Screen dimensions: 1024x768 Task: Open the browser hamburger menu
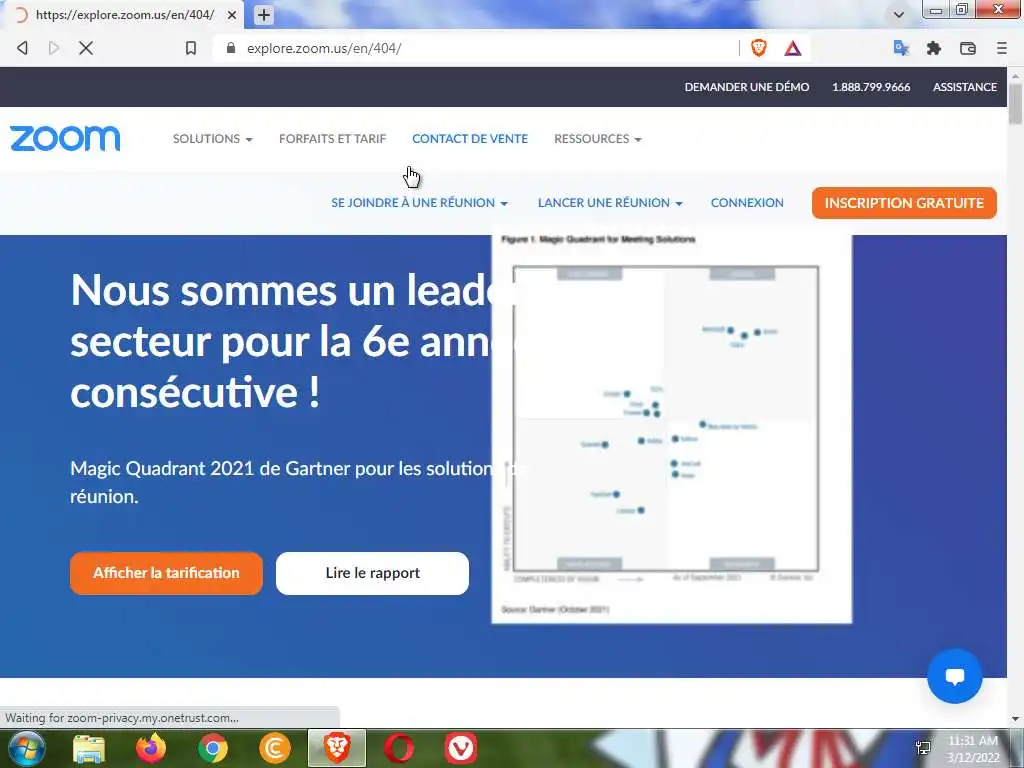click(1002, 48)
